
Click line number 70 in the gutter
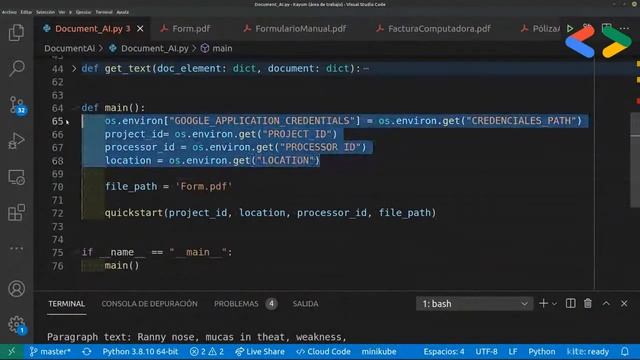point(58,187)
